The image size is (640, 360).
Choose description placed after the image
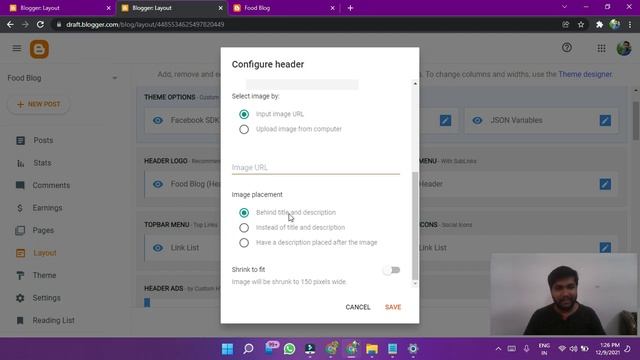click(x=244, y=243)
